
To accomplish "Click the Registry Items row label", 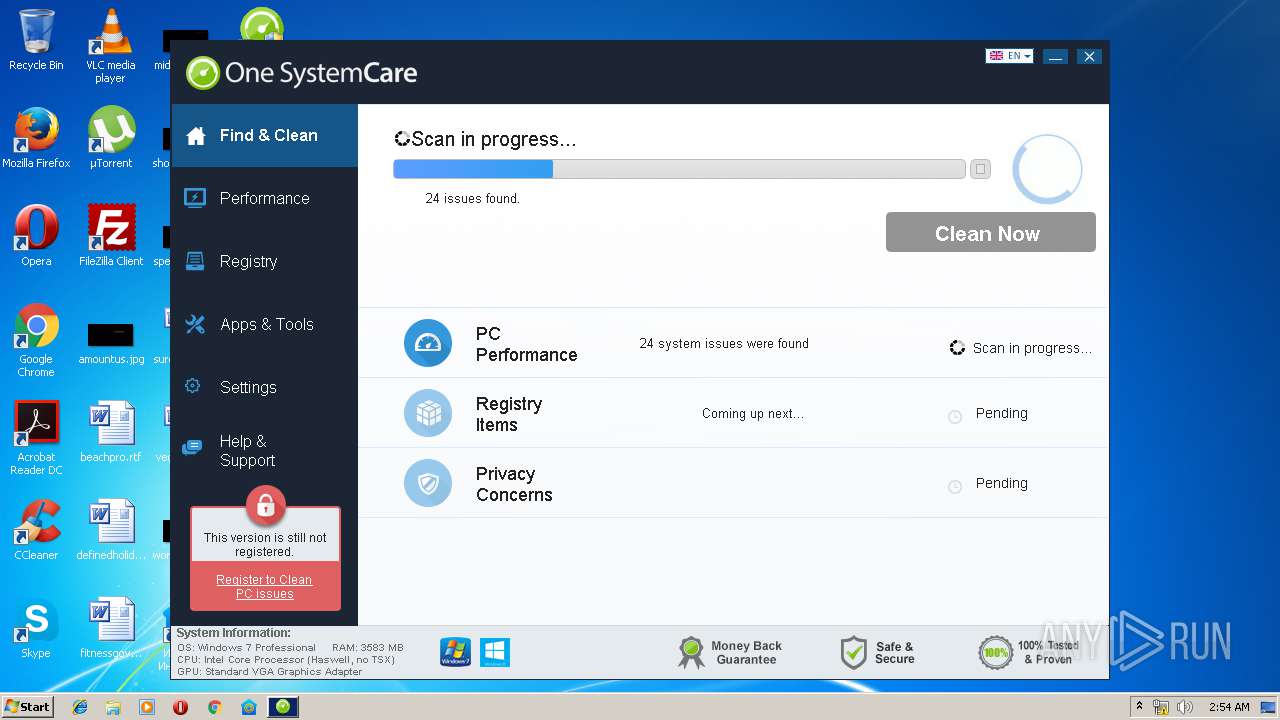I will point(509,414).
